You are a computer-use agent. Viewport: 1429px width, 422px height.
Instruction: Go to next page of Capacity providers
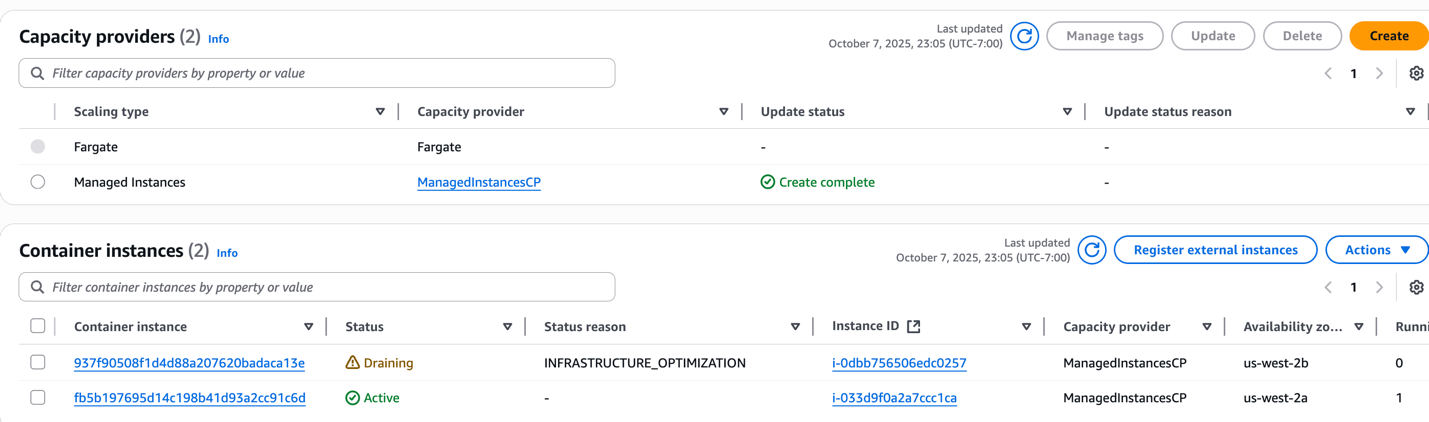pos(1379,73)
